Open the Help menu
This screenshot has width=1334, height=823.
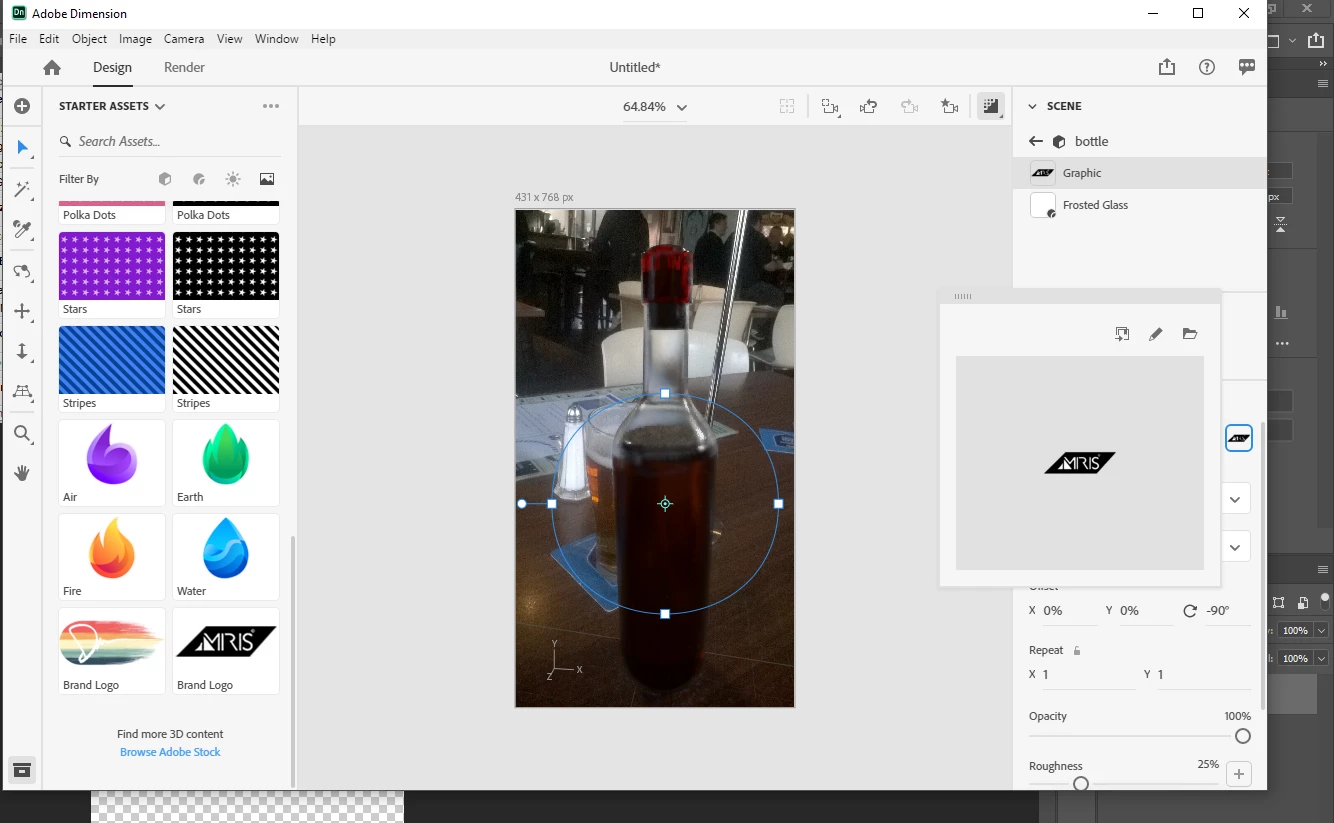point(323,39)
